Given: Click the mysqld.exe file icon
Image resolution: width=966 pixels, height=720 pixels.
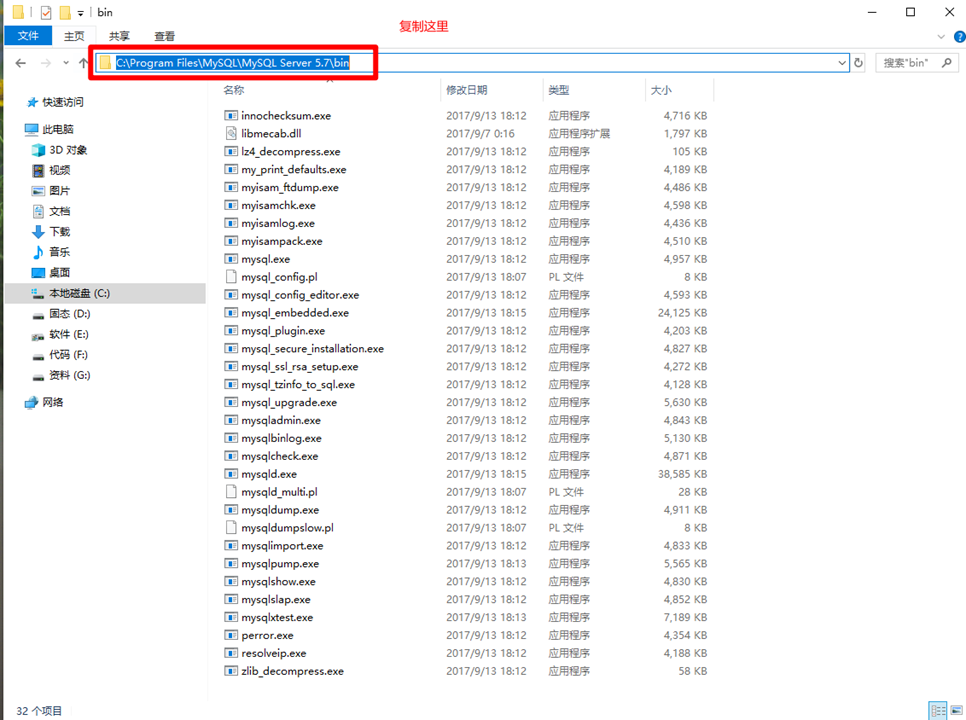Looking at the screenshot, I should click(x=231, y=474).
